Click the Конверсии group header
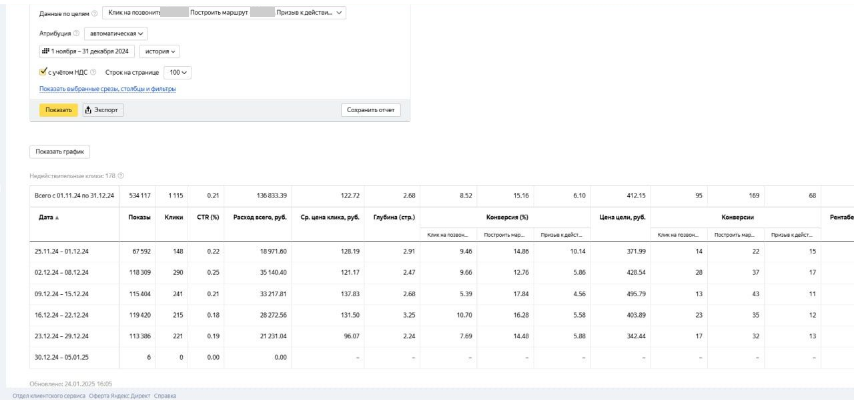The height and width of the screenshot is (400, 854). tap(737, 217)
